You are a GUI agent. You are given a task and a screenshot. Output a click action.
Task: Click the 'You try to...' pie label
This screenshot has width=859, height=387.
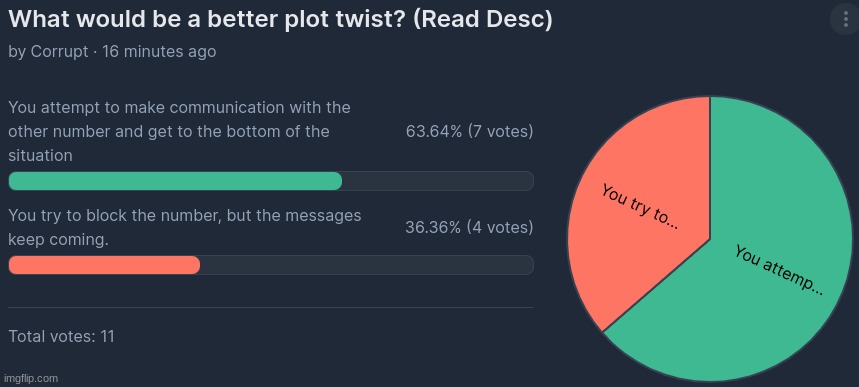[639, 207]
